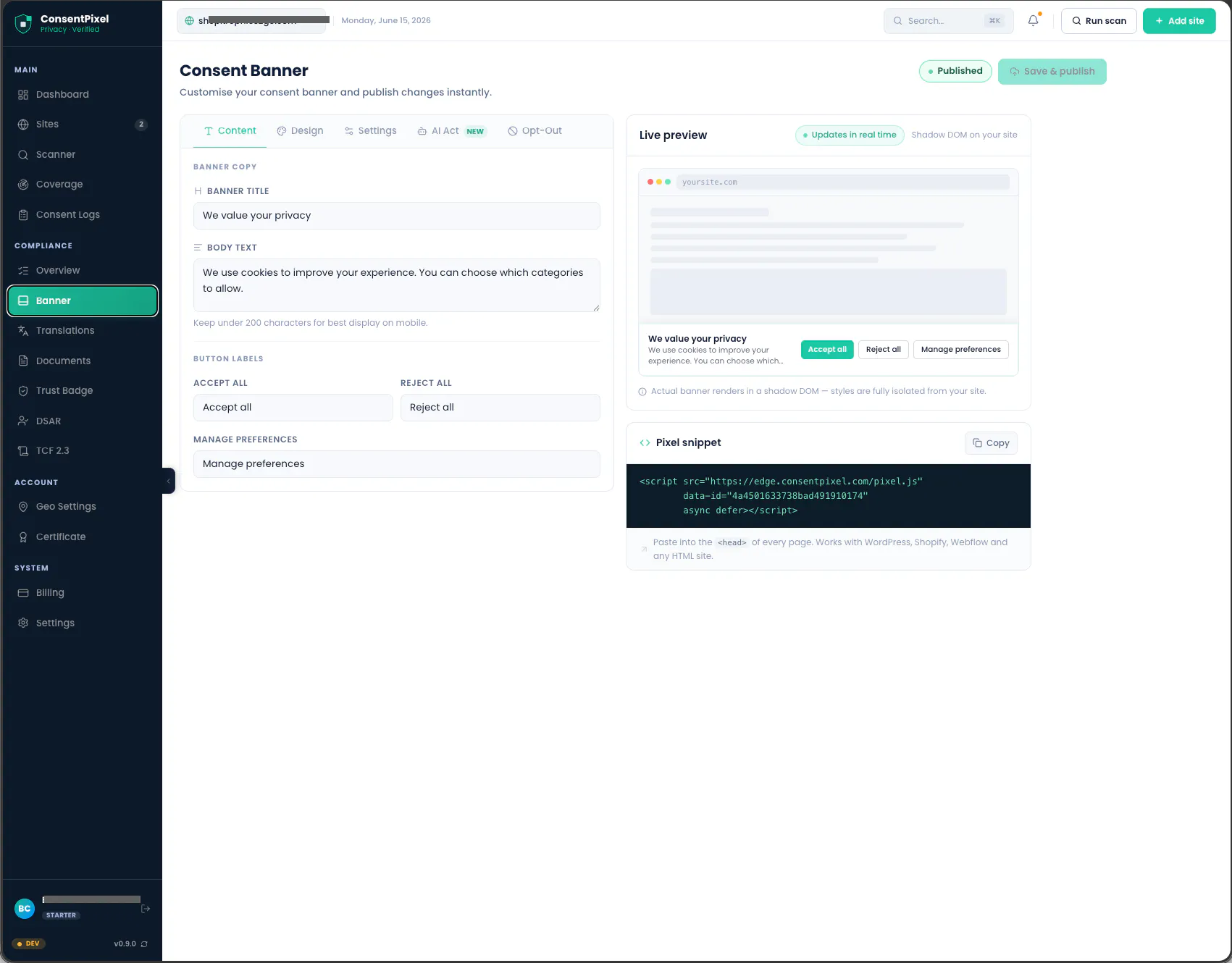Open Settings in the sidebar System section
1232x963 pixels.
click(82, 623)
